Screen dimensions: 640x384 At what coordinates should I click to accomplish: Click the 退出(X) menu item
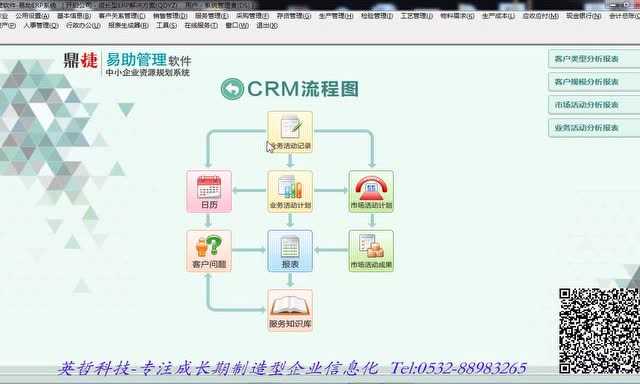(x=267, y=25)
